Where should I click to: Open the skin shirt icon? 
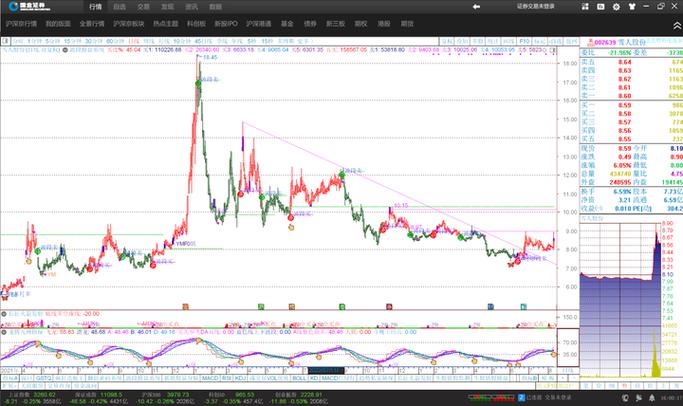click(632, 7)
